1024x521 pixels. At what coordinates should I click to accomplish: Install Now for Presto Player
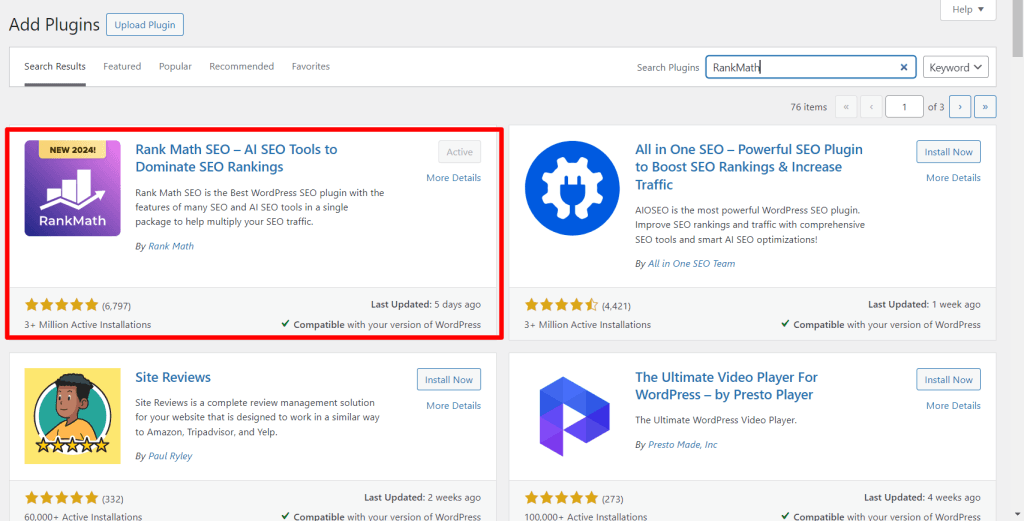tap(948, 379)
